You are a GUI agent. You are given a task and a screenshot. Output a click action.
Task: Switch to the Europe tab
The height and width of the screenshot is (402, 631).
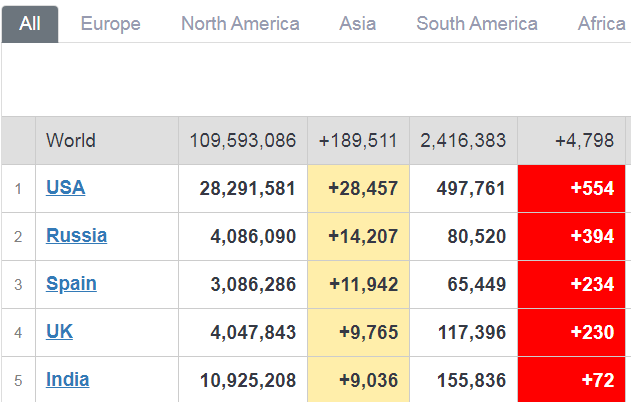110,23
